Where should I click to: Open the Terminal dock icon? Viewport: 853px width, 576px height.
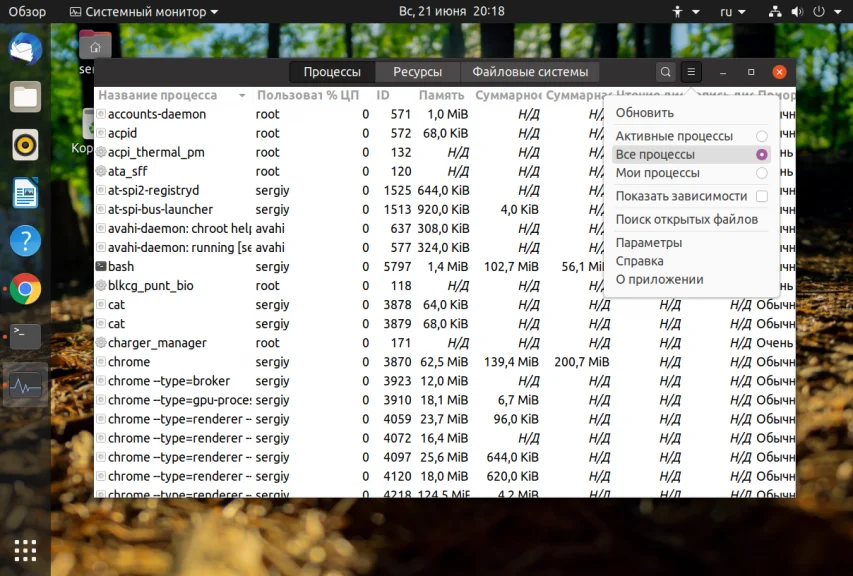pos(25,336)
